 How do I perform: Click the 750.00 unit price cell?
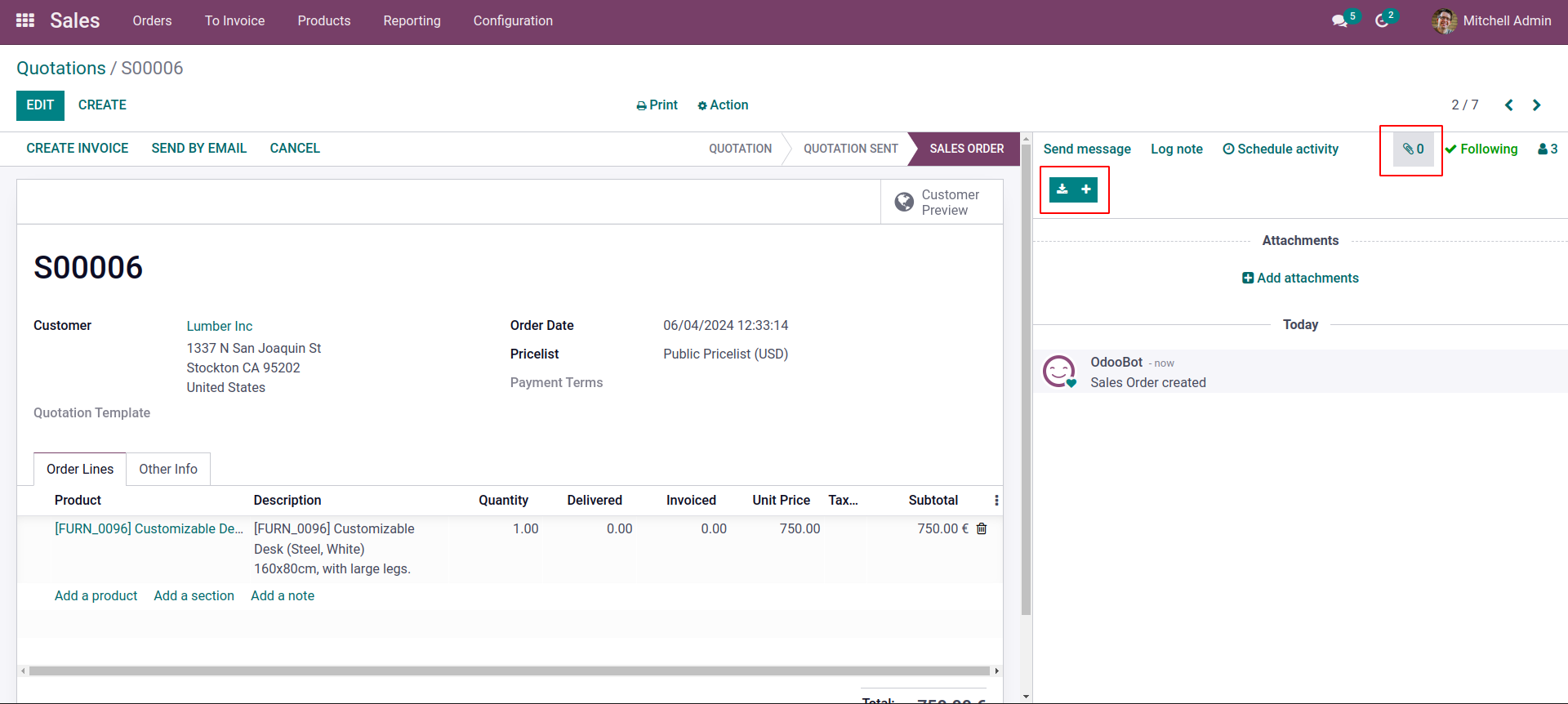click(800, 529)
